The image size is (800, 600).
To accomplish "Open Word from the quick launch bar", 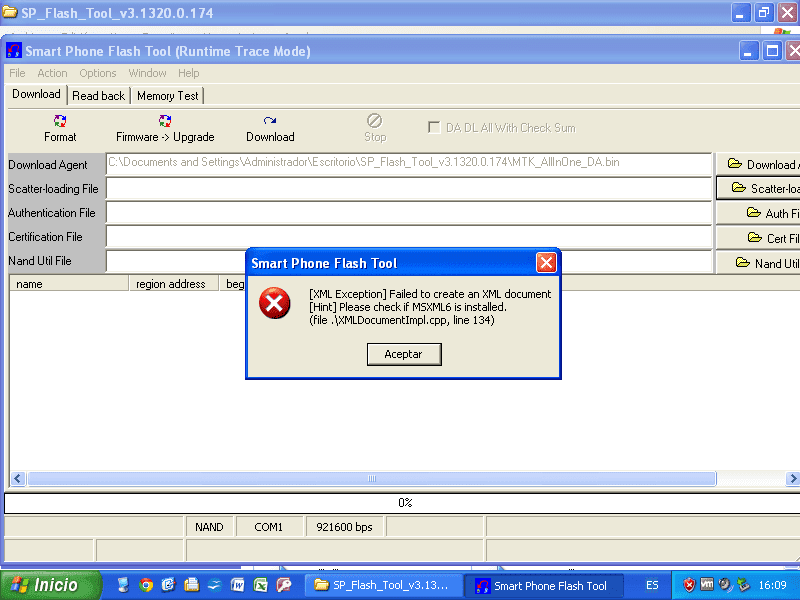I will click(x=238, y=585).
